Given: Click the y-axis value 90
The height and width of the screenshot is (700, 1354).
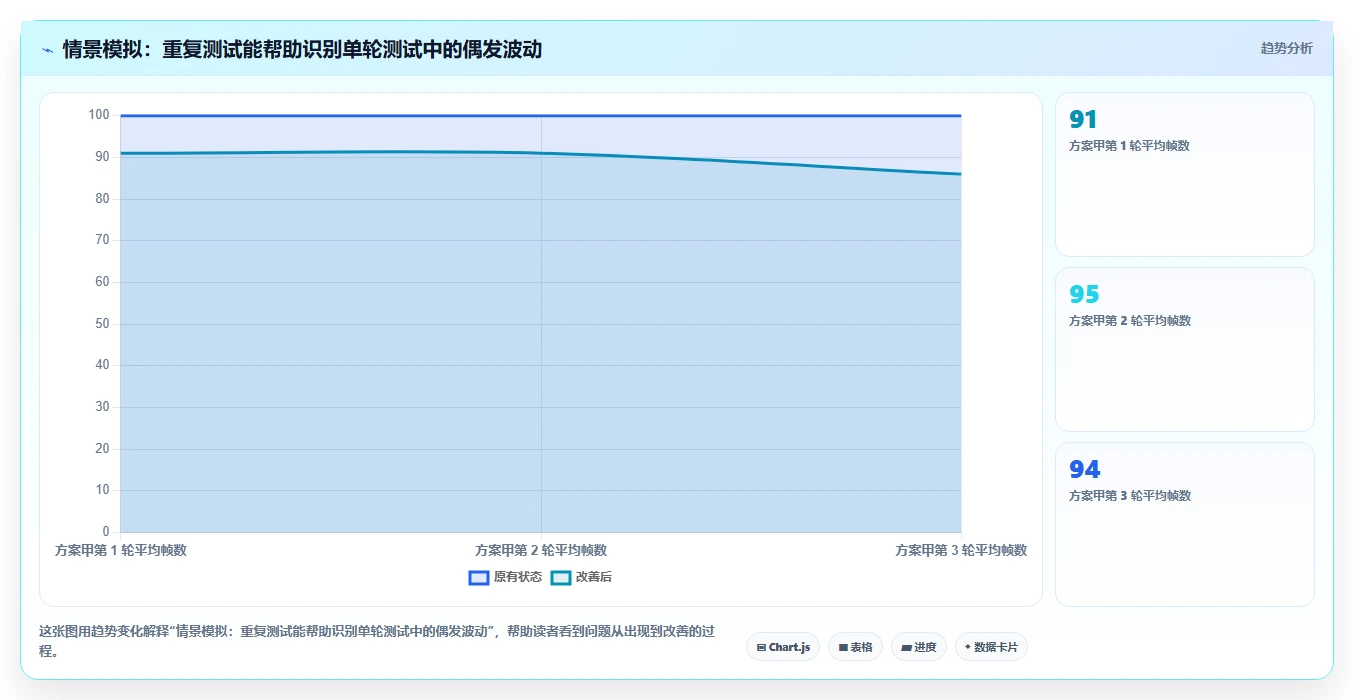Looking at the screenshot, I should 103,157.
